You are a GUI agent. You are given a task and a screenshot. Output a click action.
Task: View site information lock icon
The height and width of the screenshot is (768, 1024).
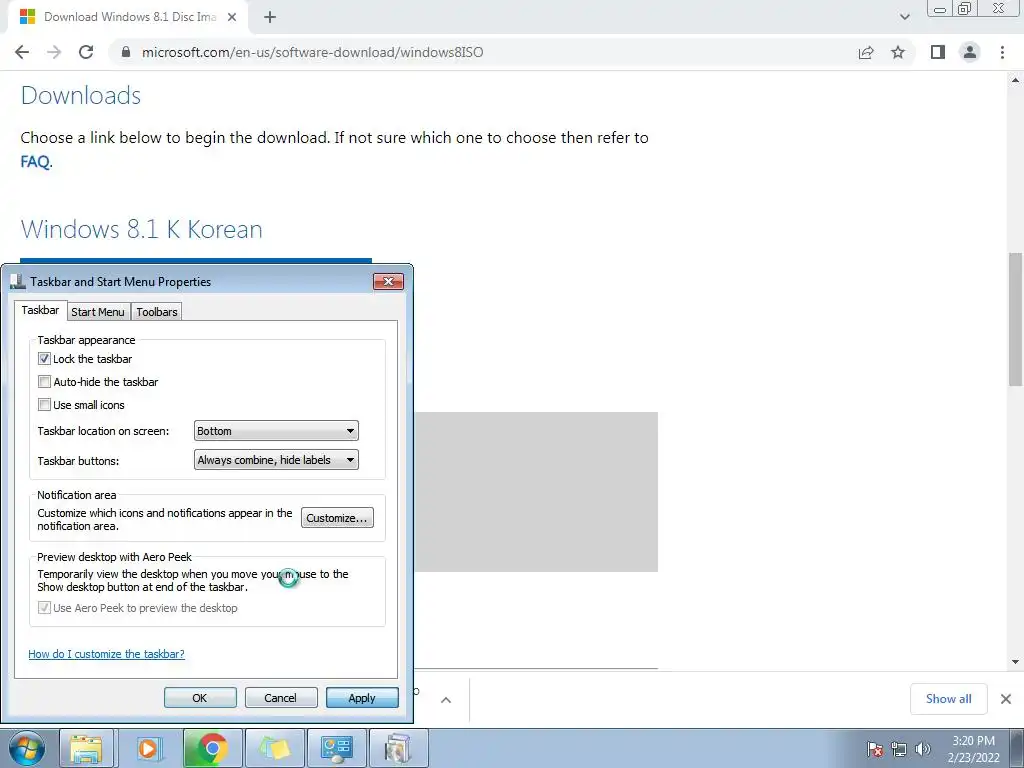[126, 52]
